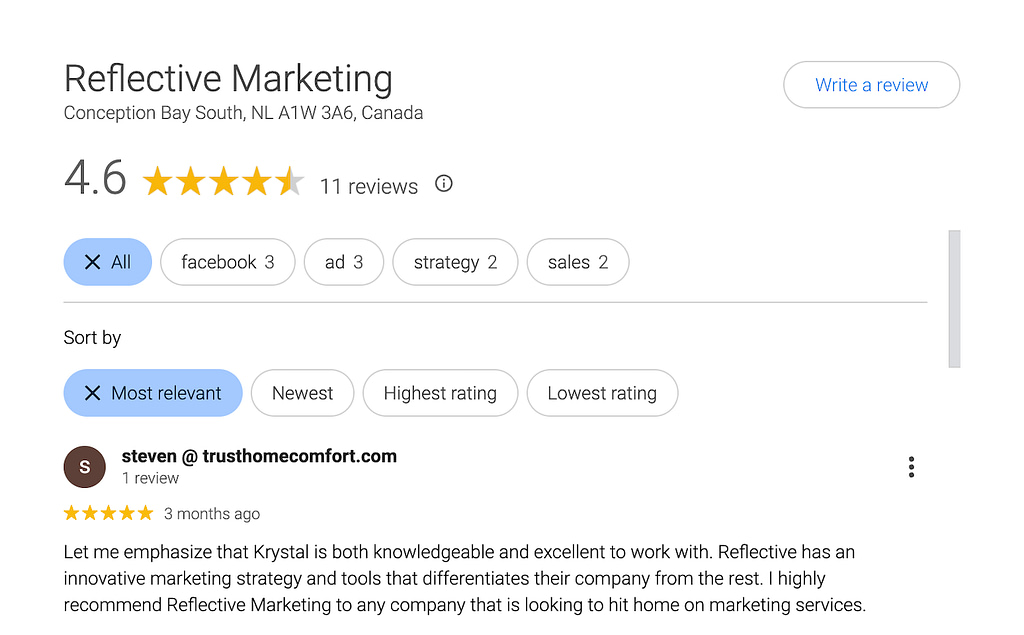Switch to the ad keyword filter
Image resolution: width=1024 pixels, height=635 pixels.
[343, 261]
